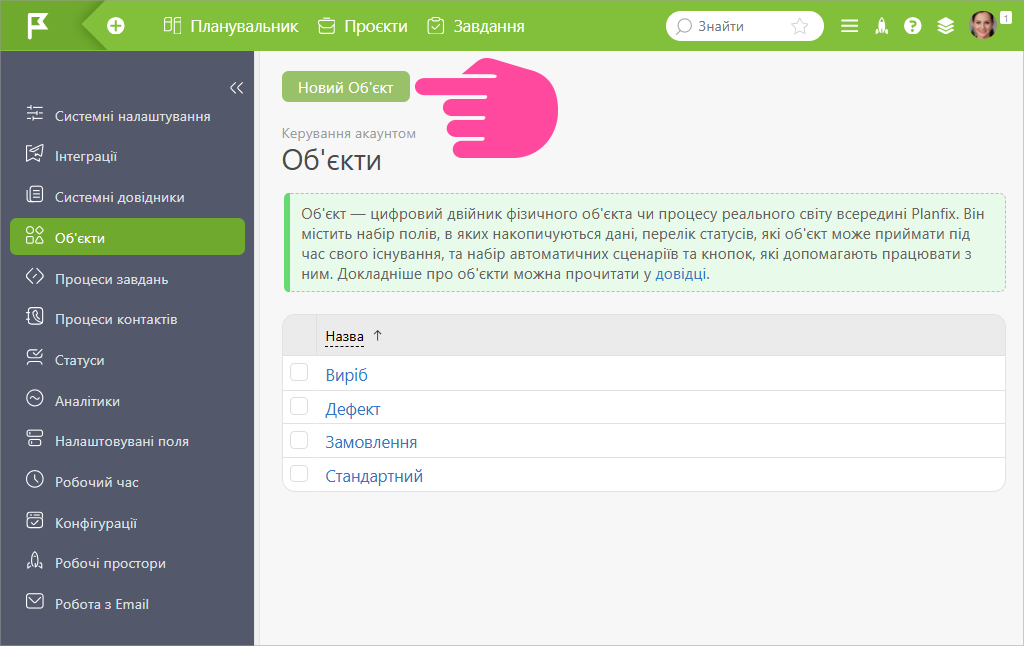Click the Робочі простори rocket icon
1024x646 pixels.
coord(35,560)
